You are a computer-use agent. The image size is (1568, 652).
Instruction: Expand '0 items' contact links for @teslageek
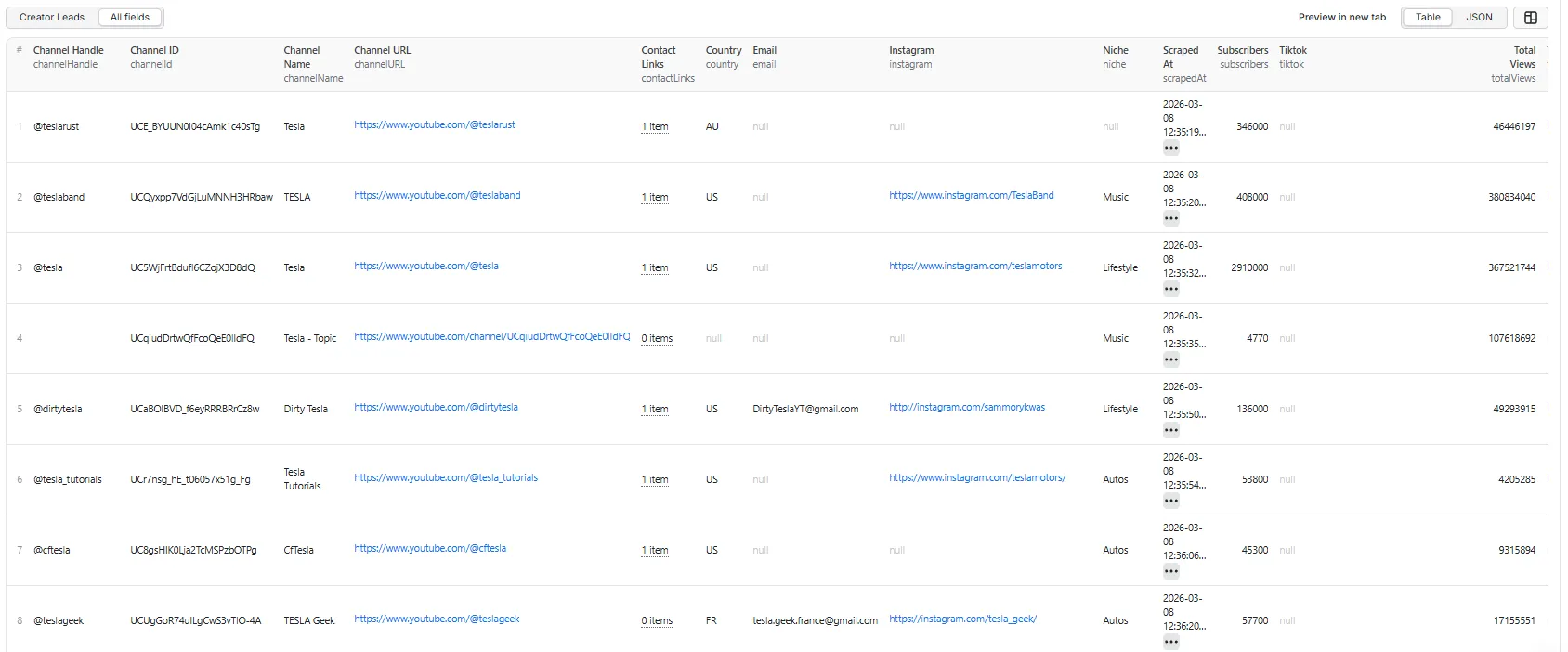click(657, 620)
